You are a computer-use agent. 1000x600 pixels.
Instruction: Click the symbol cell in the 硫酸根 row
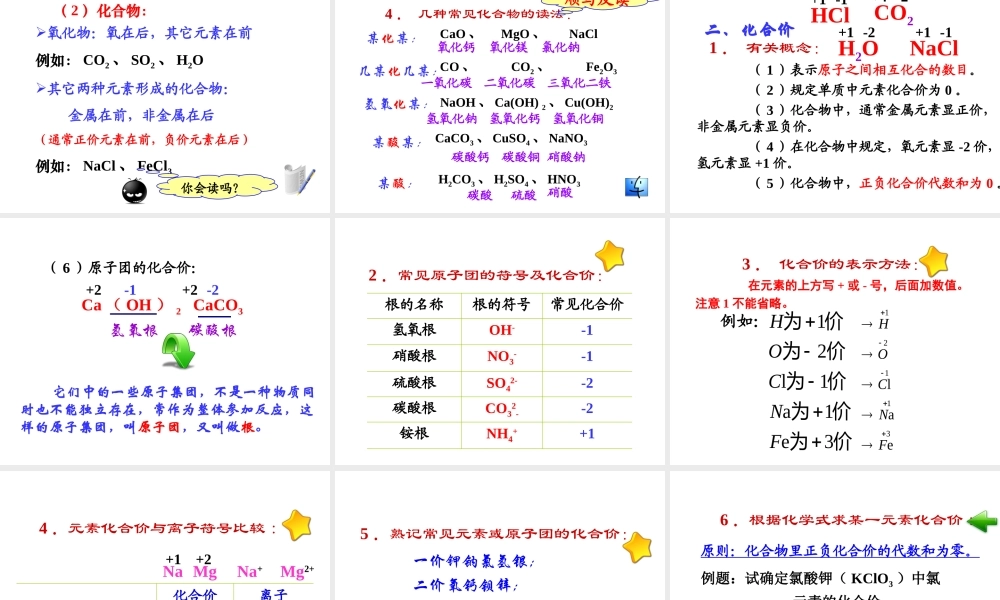(x=502, y=383)
